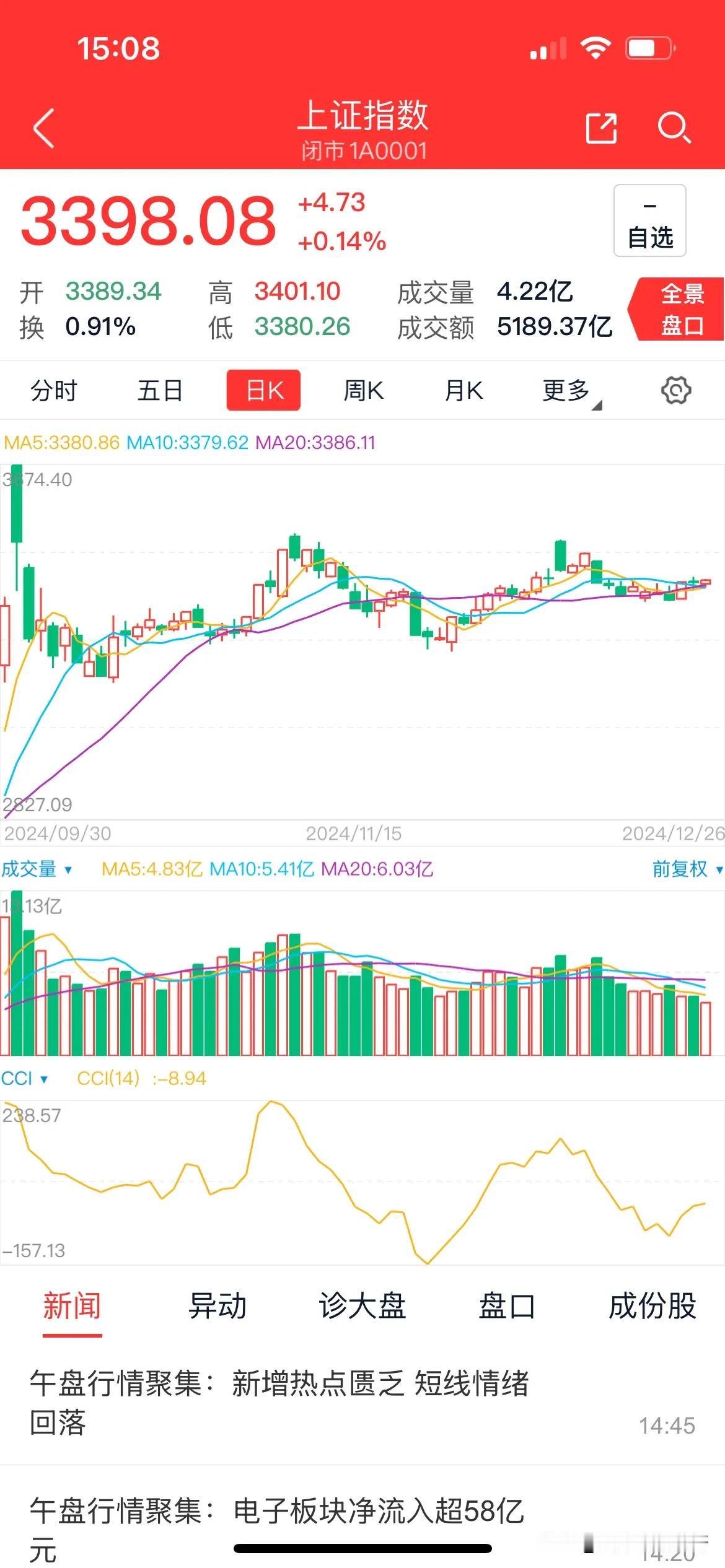Tap the volume MA20:6.03亿 label
Screen dimensions: 725x1568
[377, 869]
